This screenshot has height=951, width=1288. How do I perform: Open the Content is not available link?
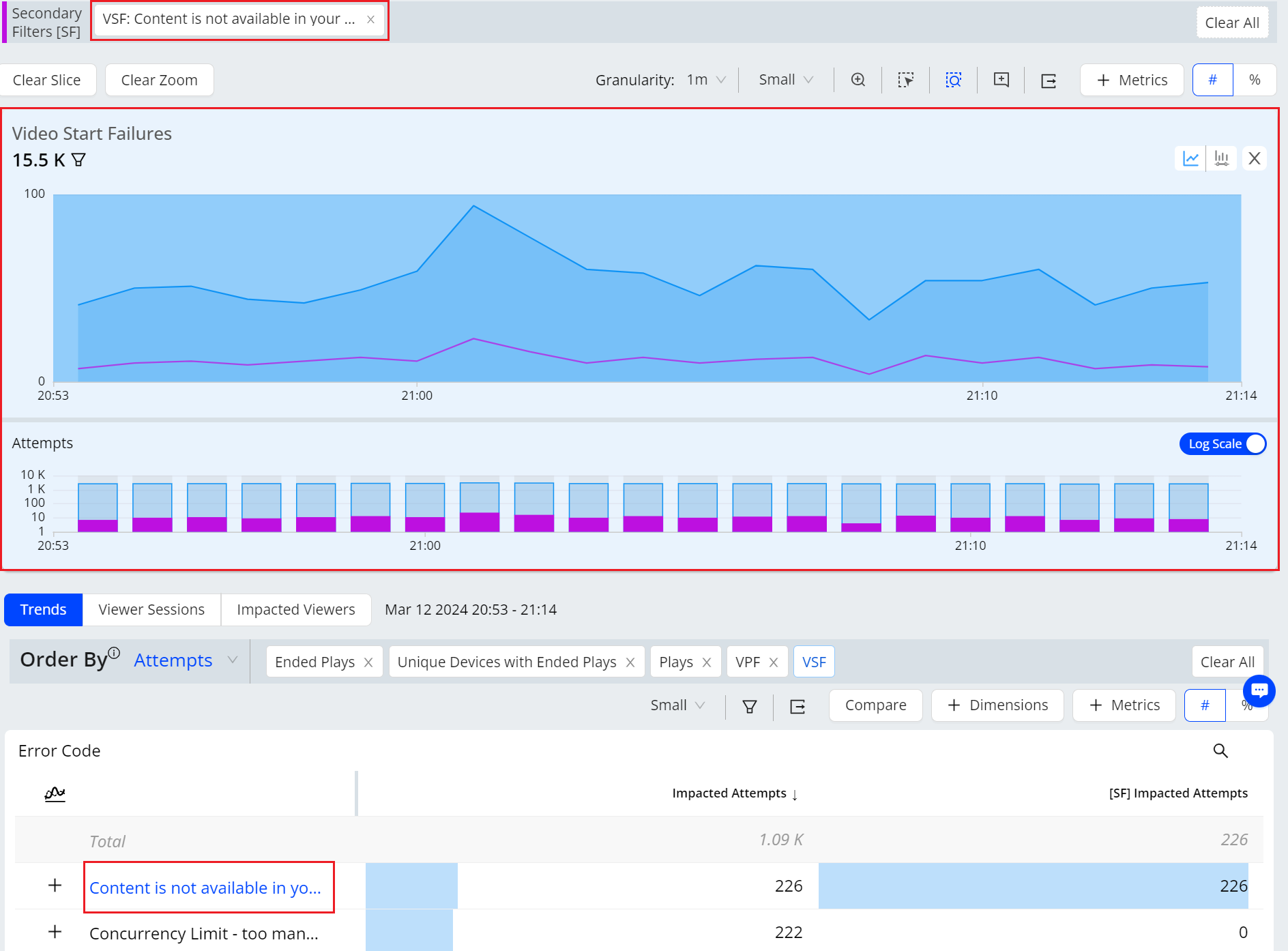205,888
